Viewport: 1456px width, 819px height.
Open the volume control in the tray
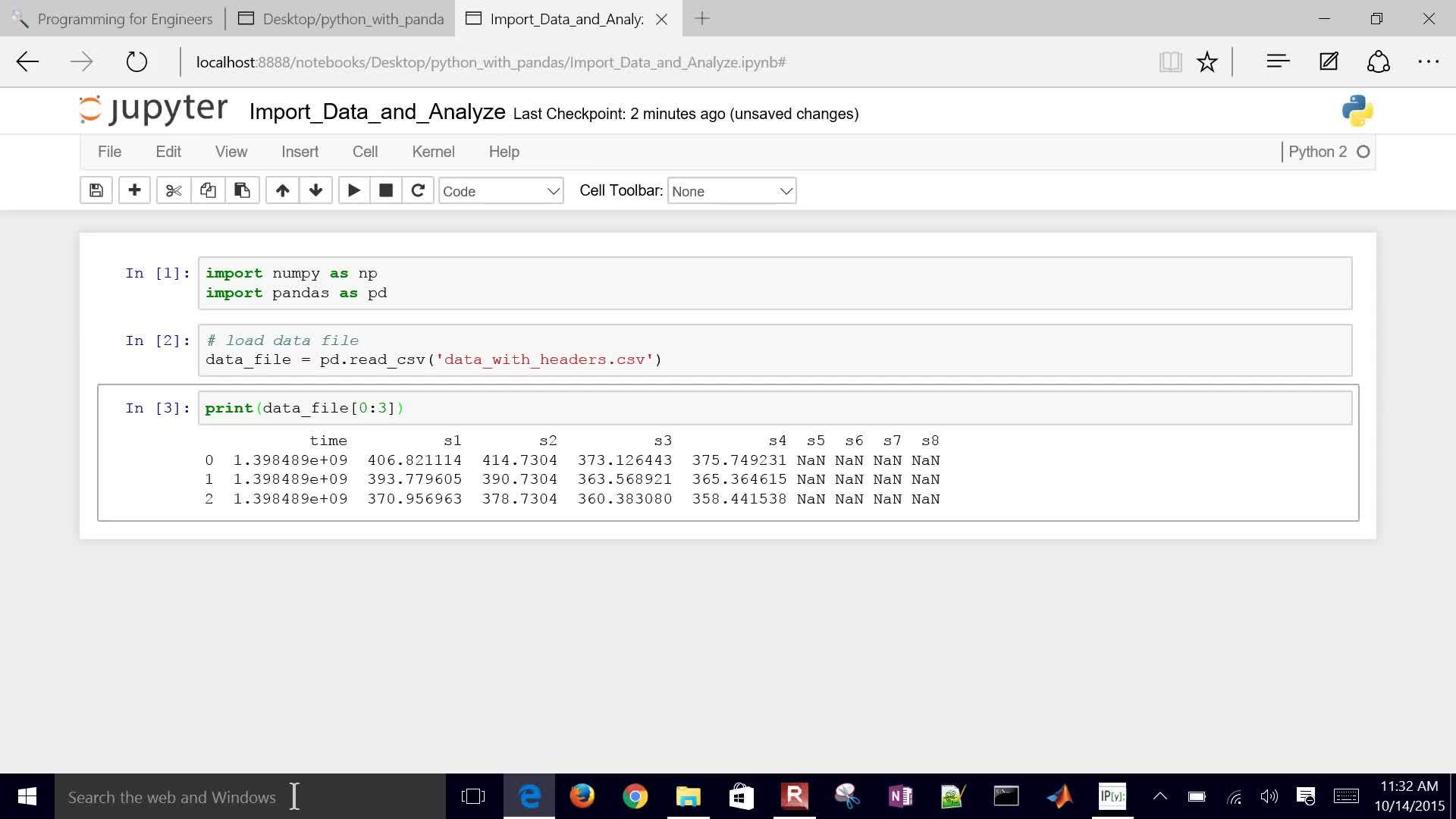[1269, 796]
